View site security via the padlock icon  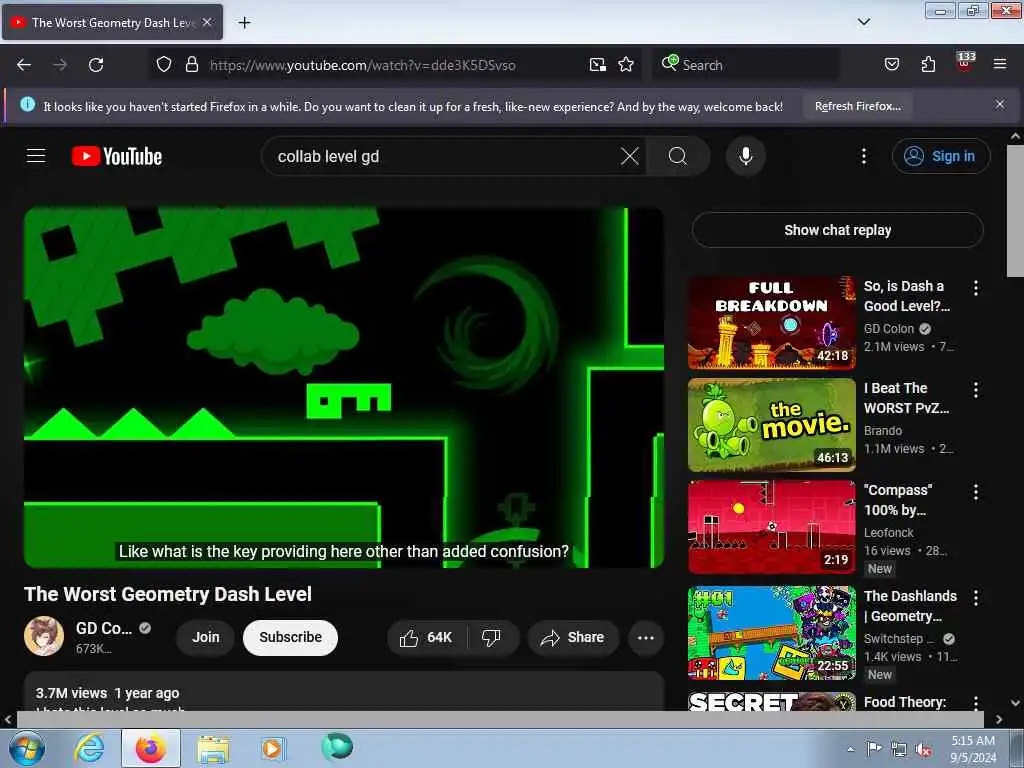pyautogui.click(x=191, y=65)
